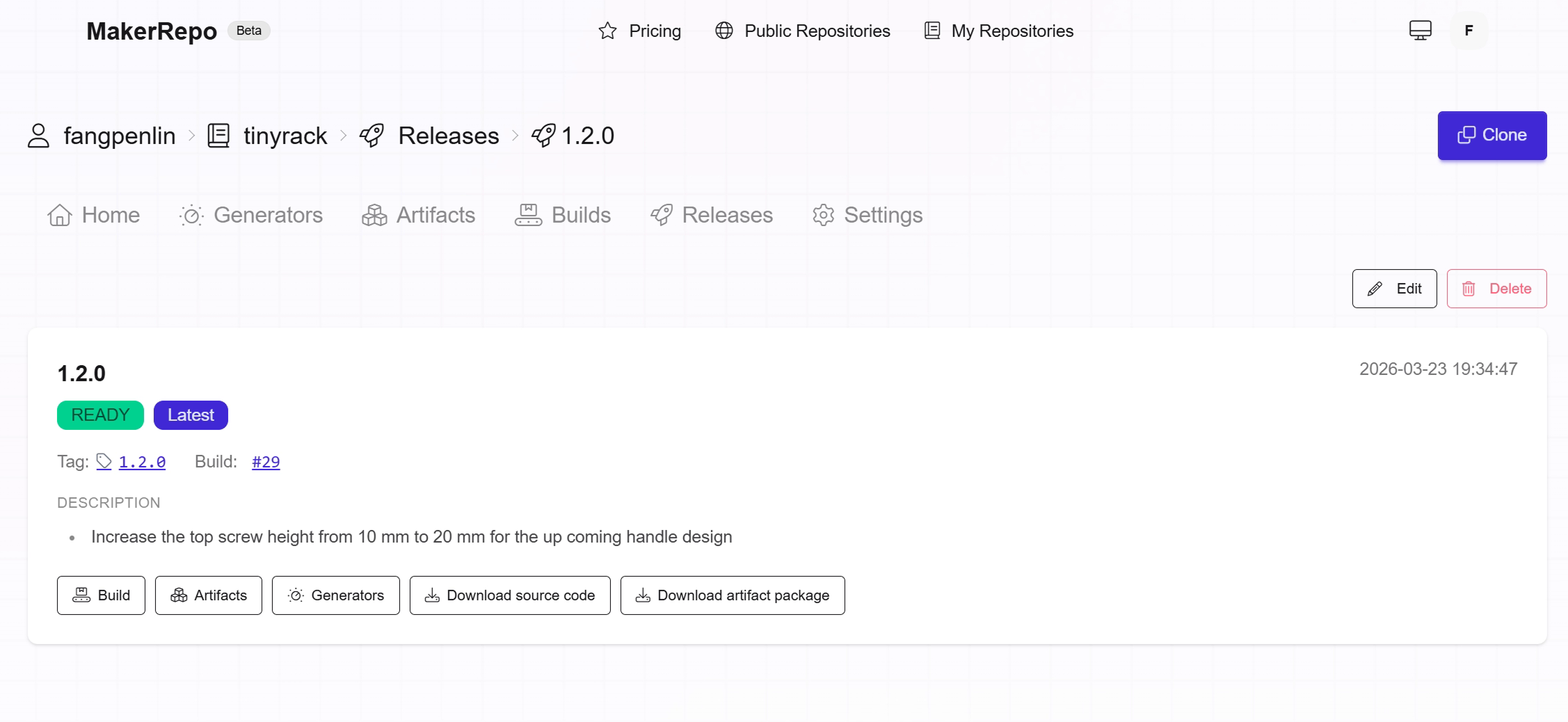Open the F user avatar menu
Image resolution: width=1568 pixels, height=722 pixels.
click(x=1469, y=31)
